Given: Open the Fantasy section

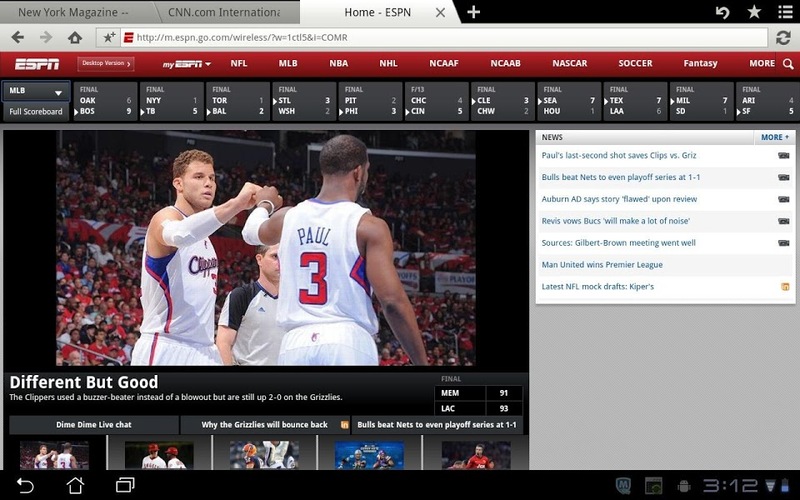Looking at the screenshot, I should [x=700, y=63].
